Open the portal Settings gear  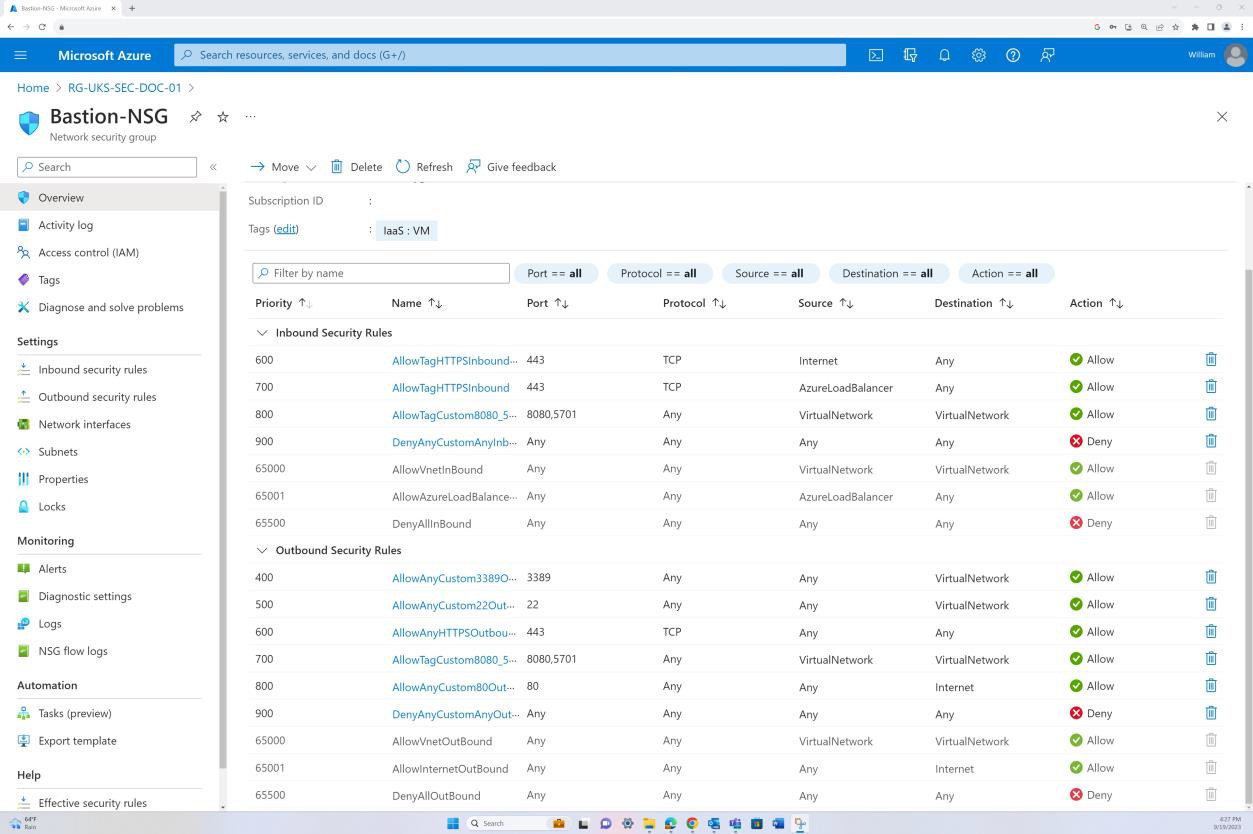(978, 55)
